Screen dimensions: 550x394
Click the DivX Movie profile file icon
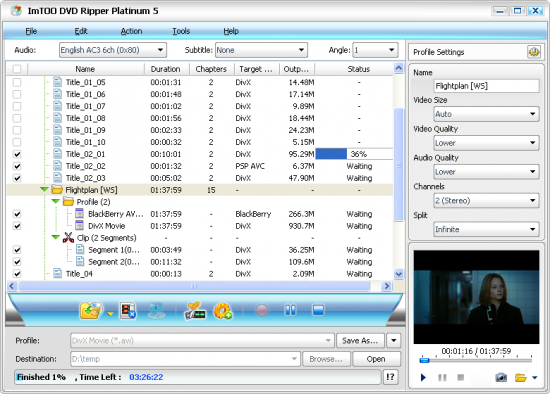(80, 226)
